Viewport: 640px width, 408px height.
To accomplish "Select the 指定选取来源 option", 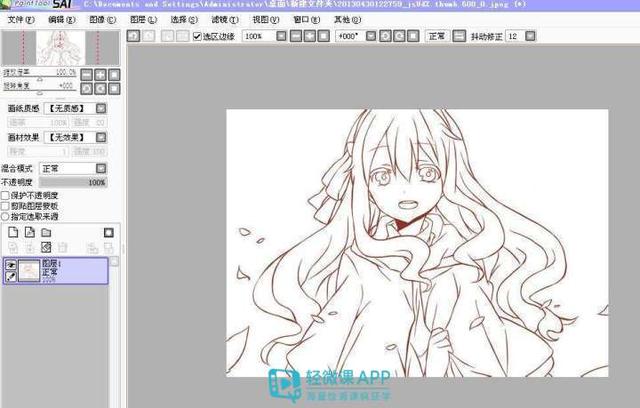I will click(x=5, y=217).
